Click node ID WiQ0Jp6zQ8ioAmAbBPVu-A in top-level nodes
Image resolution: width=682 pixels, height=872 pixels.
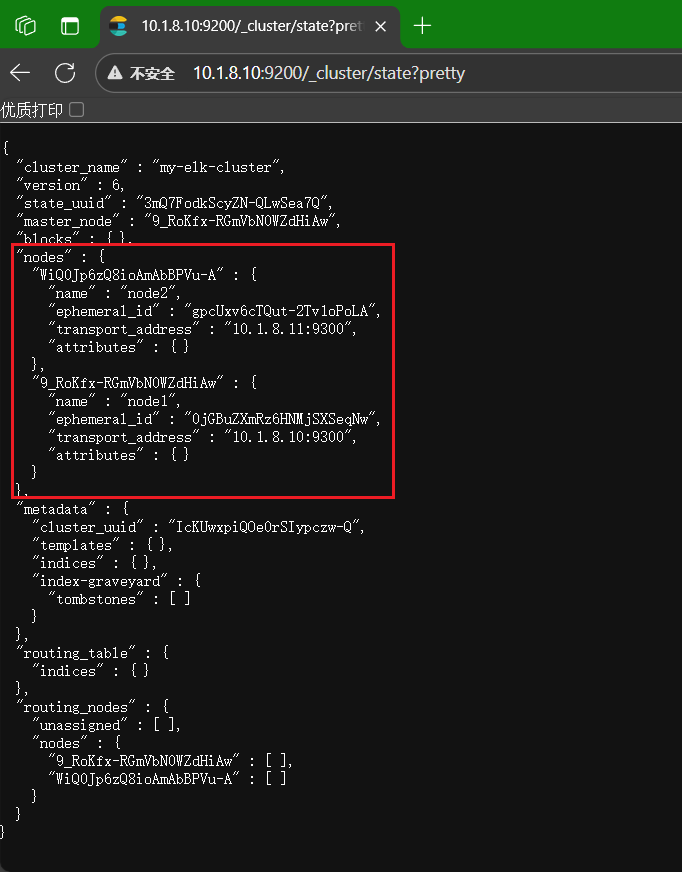128,275
